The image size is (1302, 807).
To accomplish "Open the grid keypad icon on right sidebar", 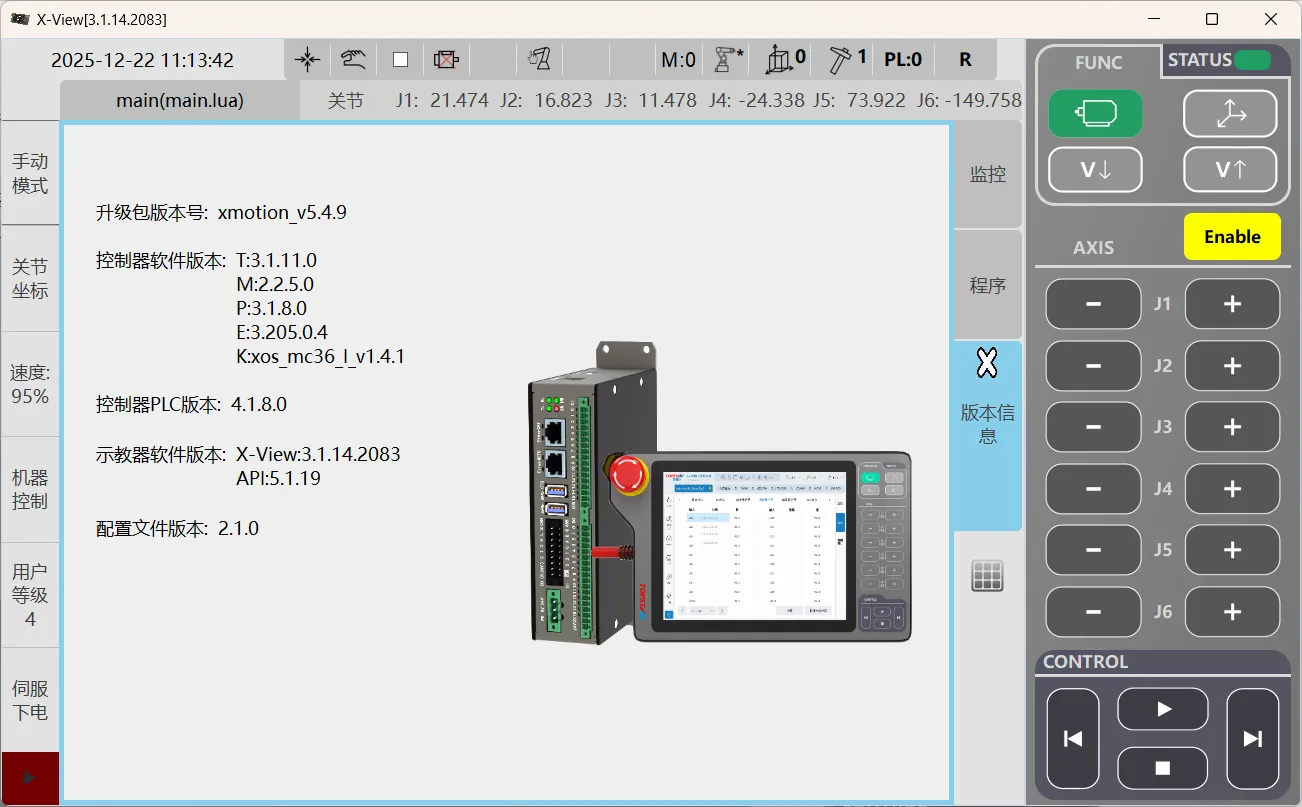I will (x=987, y=576).
